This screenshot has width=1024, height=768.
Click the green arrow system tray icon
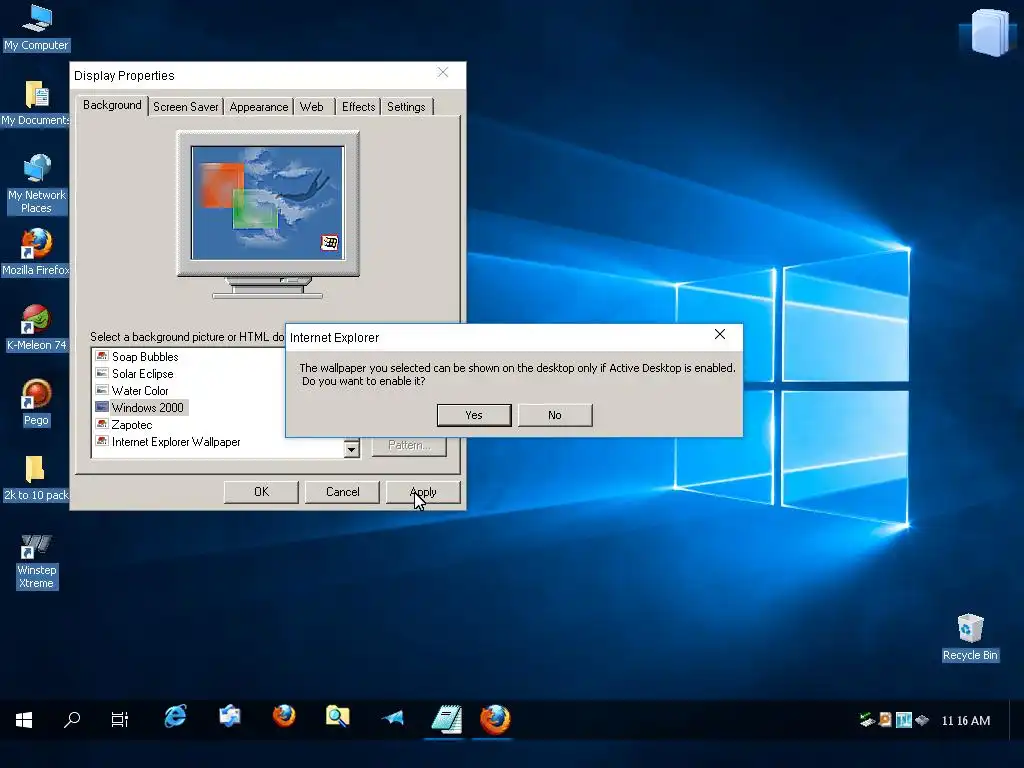(867, 720)
